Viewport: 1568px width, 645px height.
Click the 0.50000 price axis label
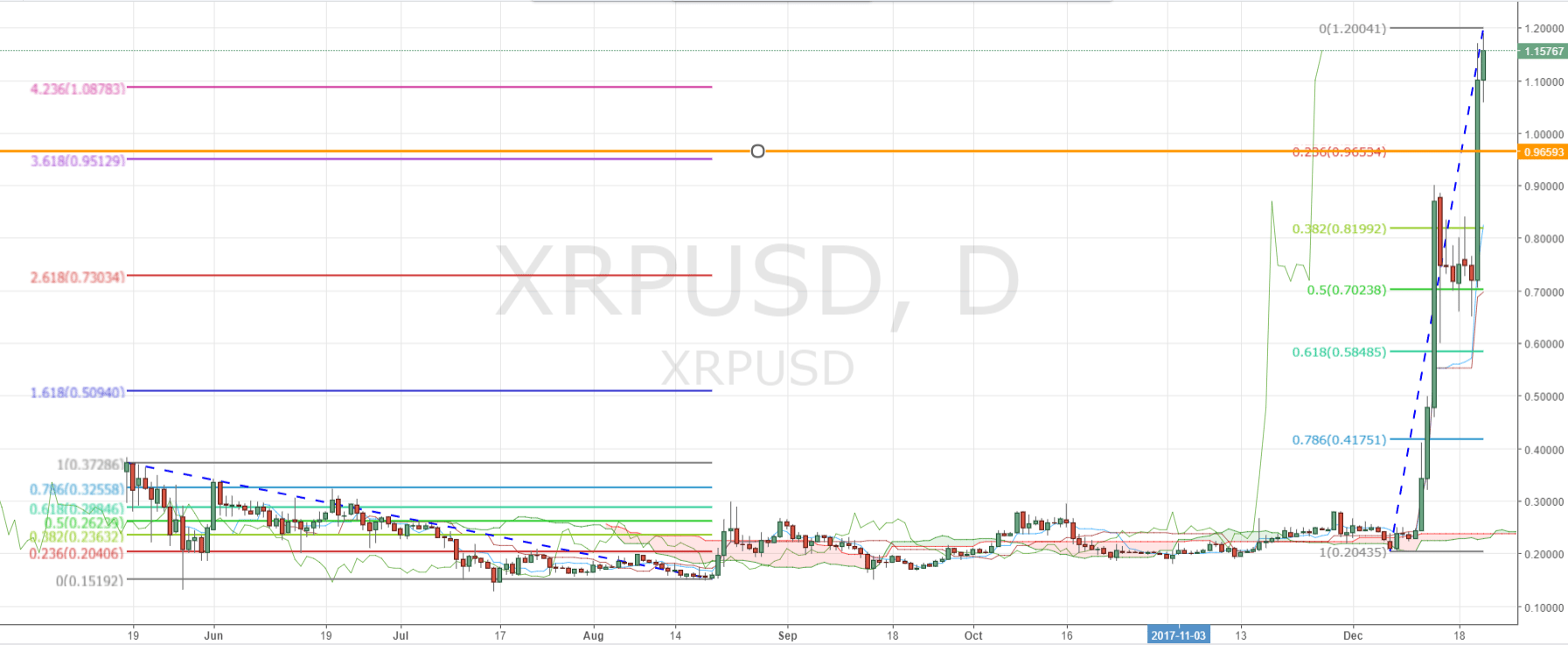point(1544,396)
